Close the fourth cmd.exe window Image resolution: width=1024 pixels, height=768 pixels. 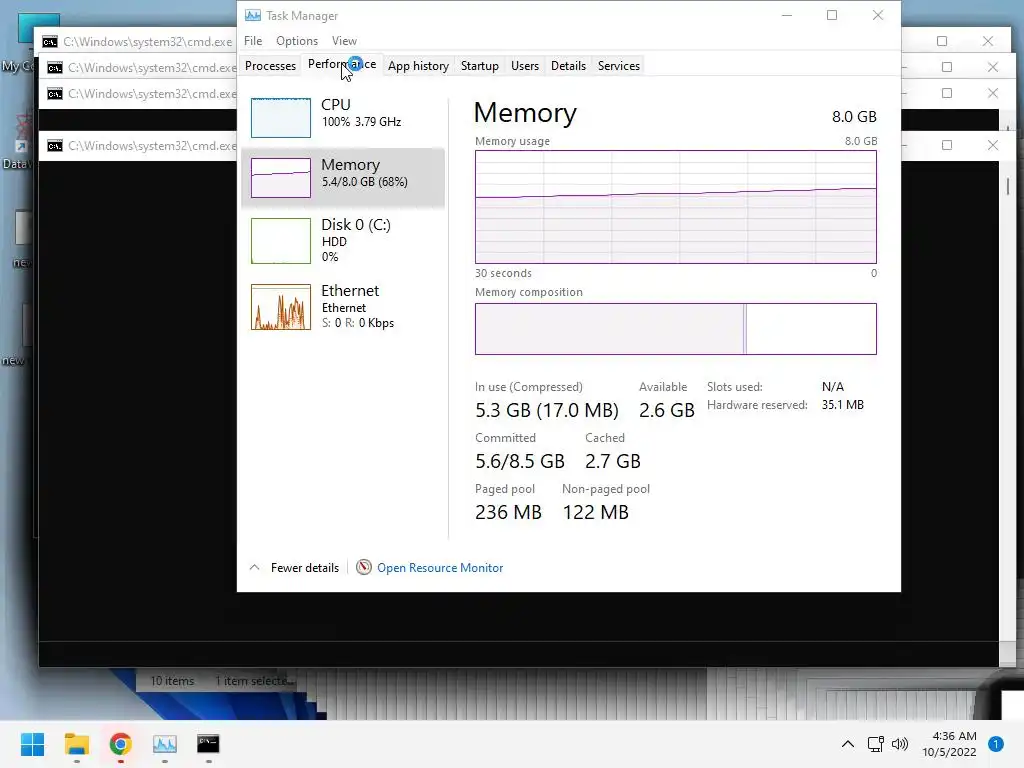(993, 145)
